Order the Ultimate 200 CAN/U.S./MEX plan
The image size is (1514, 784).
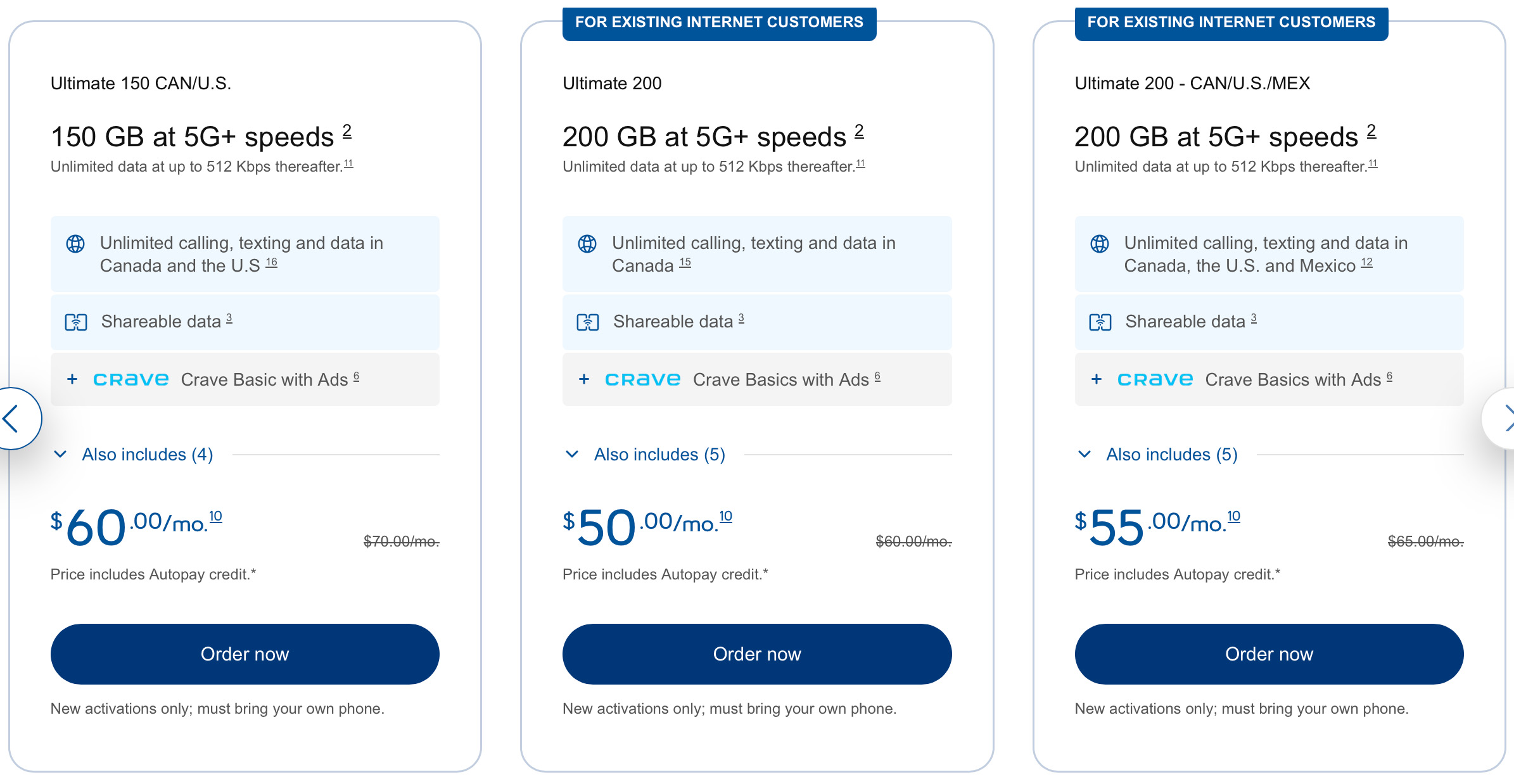pyautogui.click(x=1269, y=654)
